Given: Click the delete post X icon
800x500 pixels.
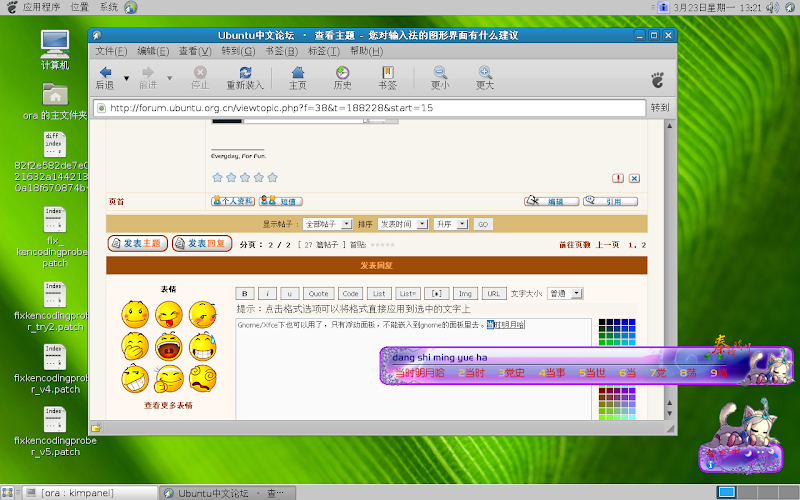Looking at the screenshot, I should [634, 178].
